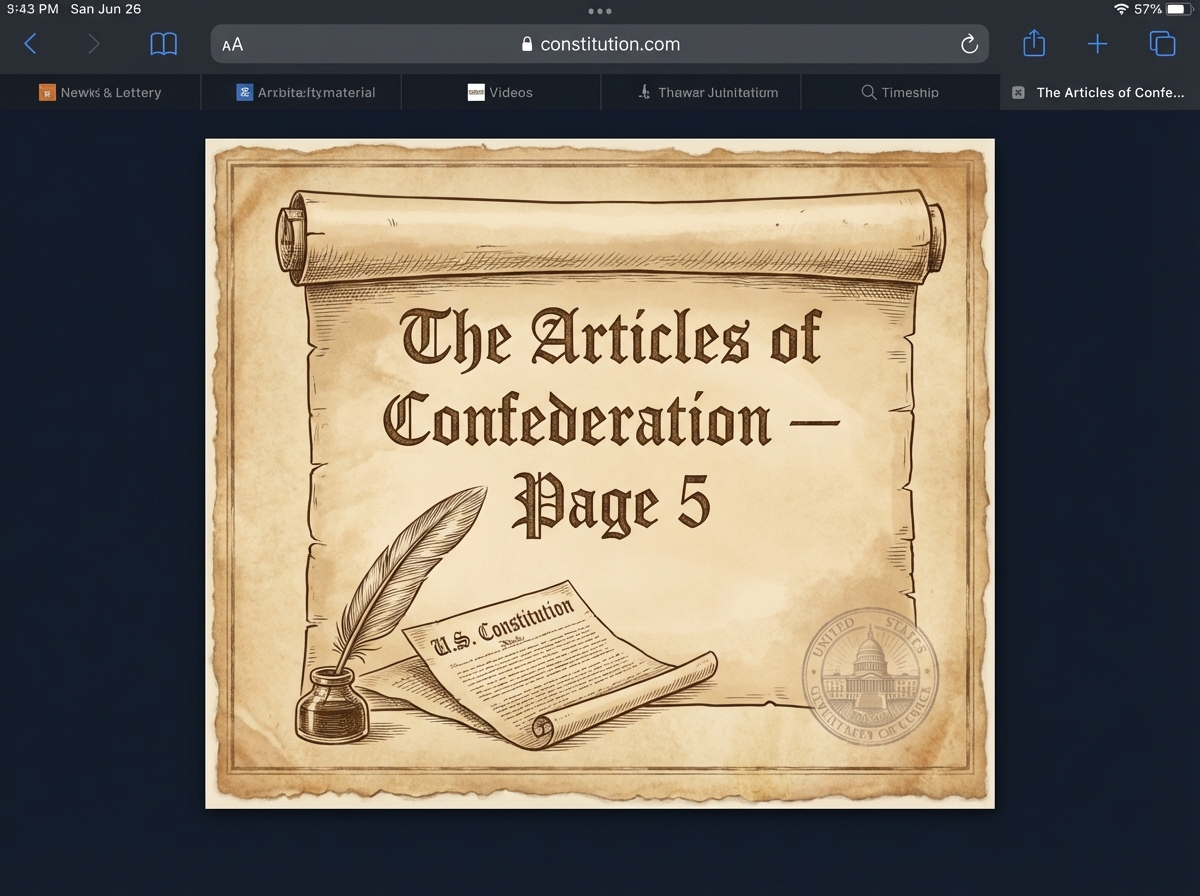Switch to the Videos tab
This screenshot has height=896, width=1200.
pyautogui.click(x=500, y=92)
